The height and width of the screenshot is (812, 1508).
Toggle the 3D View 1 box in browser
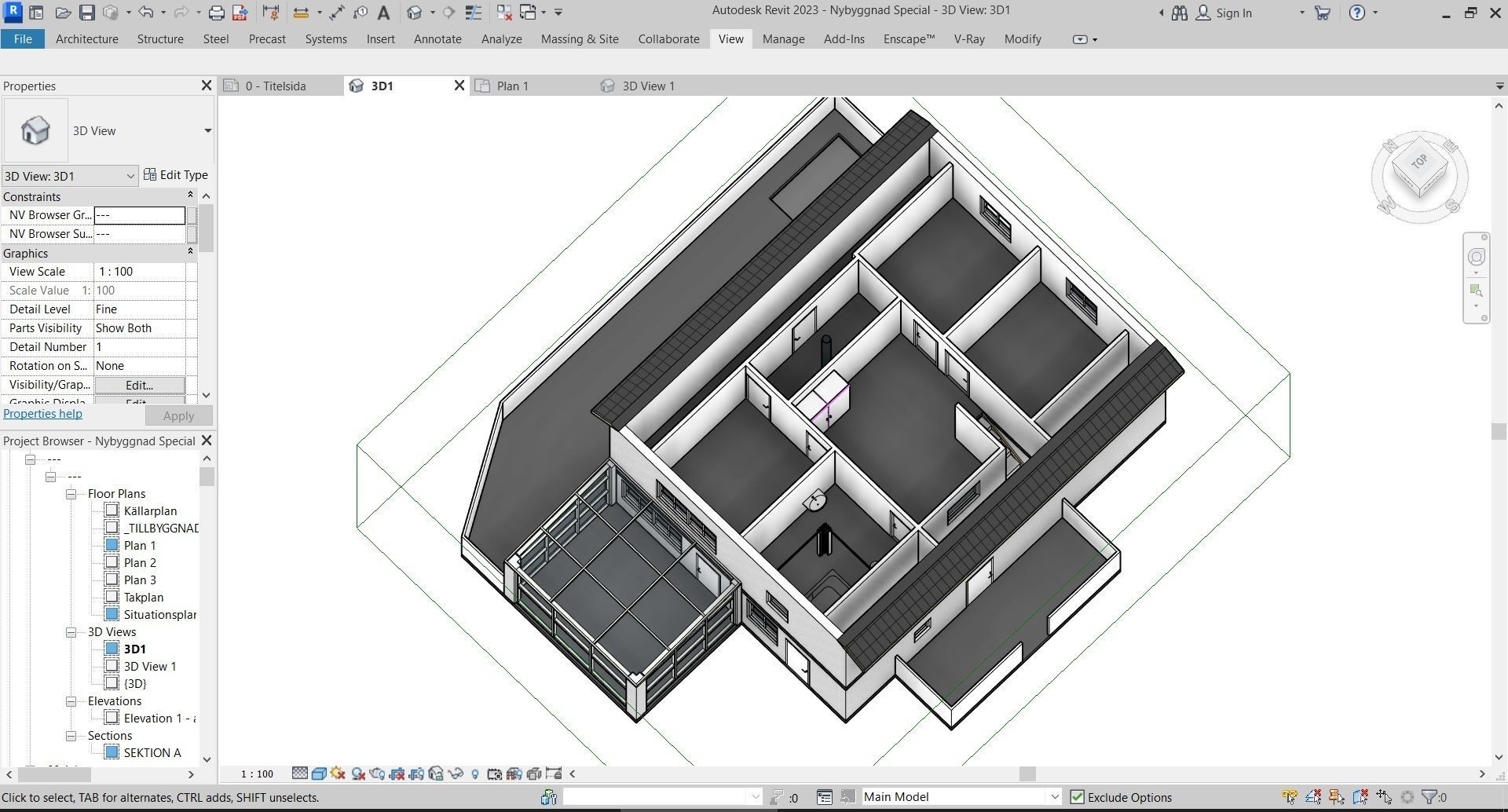tap(112, 666)
